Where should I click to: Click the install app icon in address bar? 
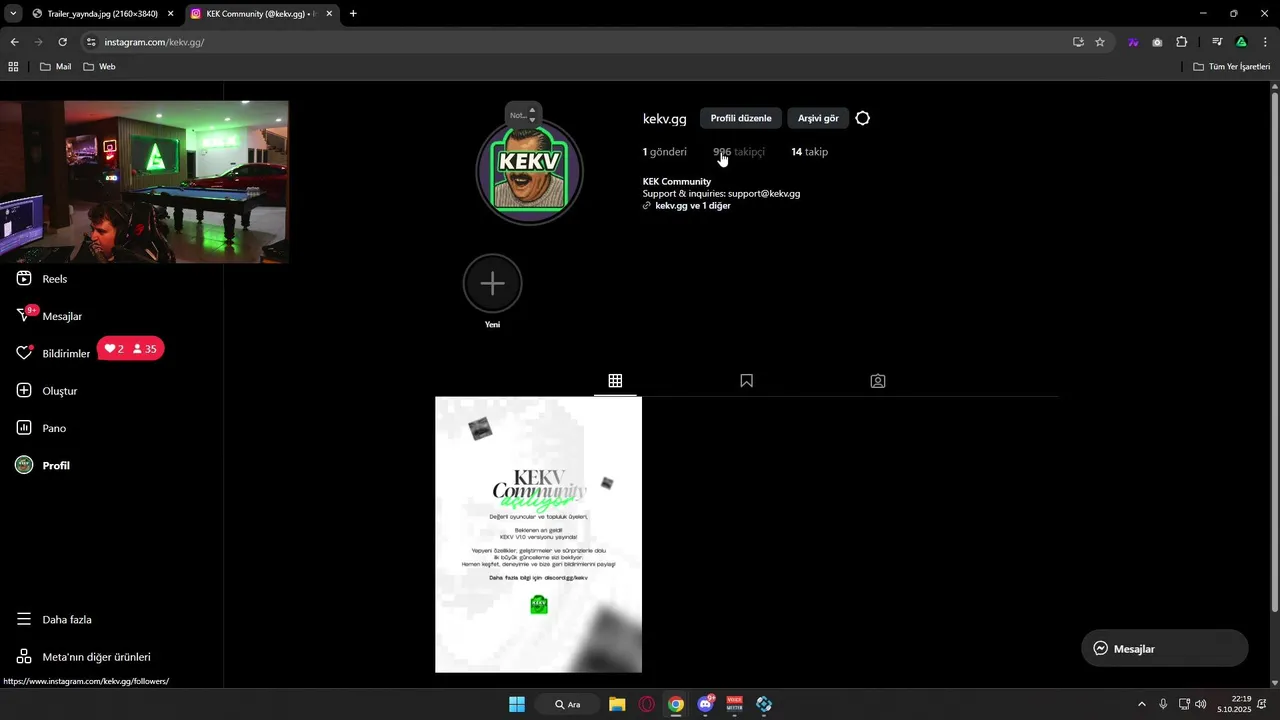tap(1078, 42)
